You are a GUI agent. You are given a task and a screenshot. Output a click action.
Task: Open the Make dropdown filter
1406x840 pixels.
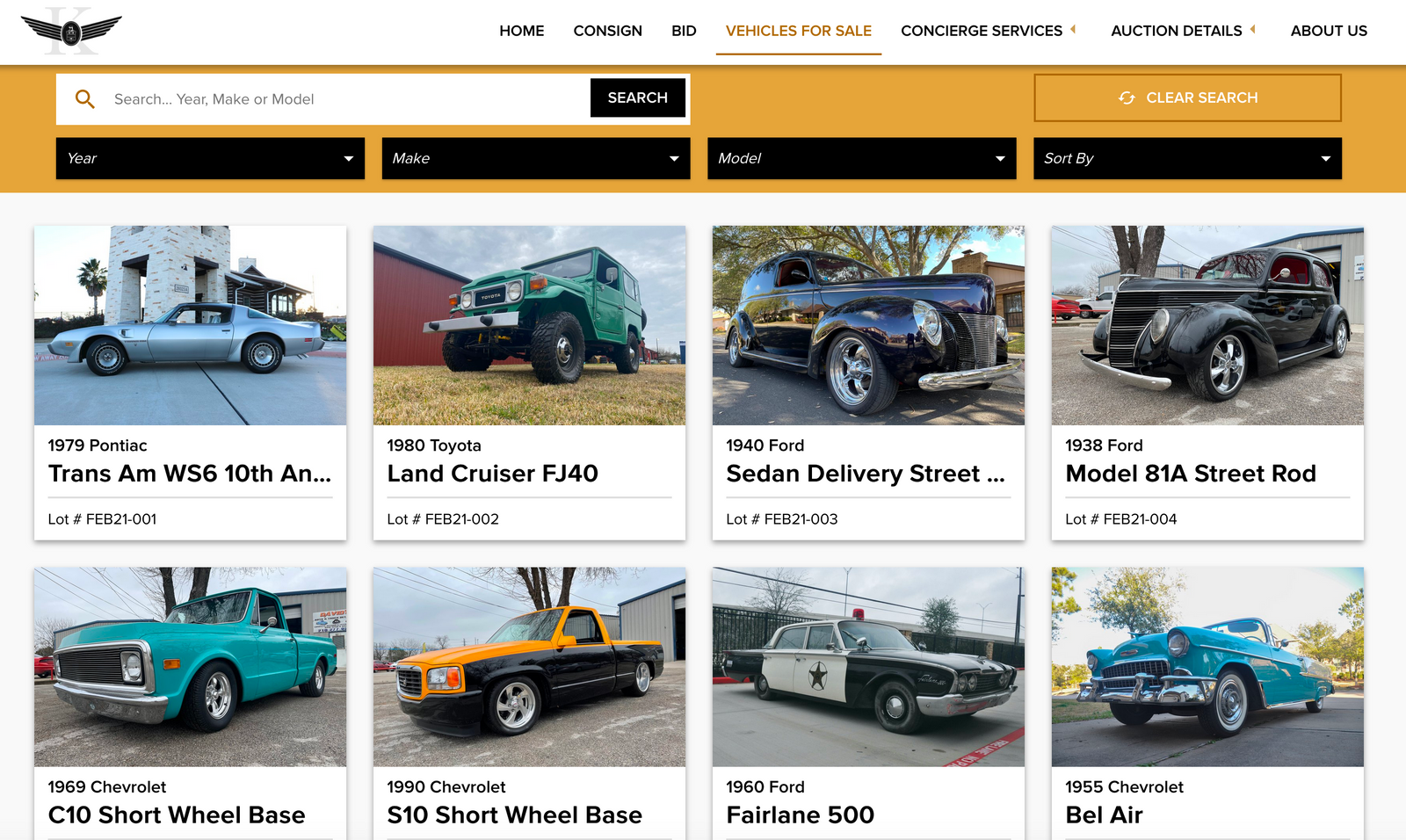click(536, 158)
